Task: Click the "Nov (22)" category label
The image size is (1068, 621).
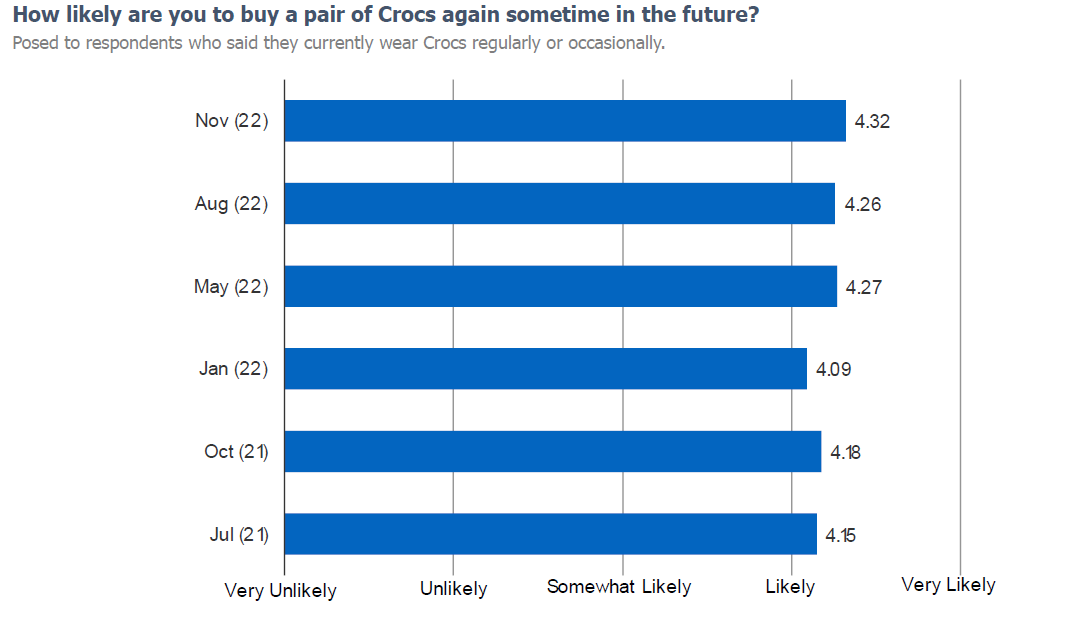Action: pos(232,121)
